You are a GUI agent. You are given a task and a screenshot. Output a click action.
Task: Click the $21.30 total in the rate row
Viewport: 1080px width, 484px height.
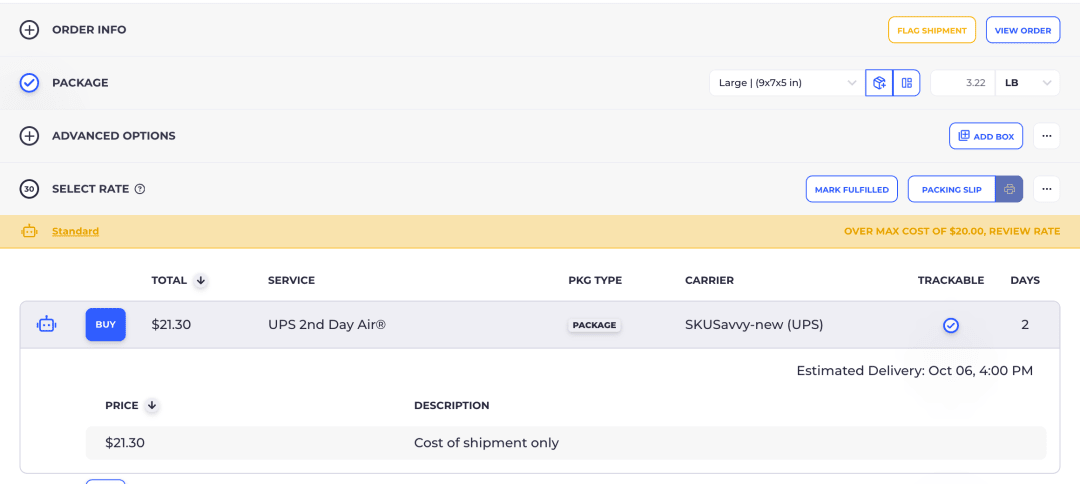[x=171, y=324]
